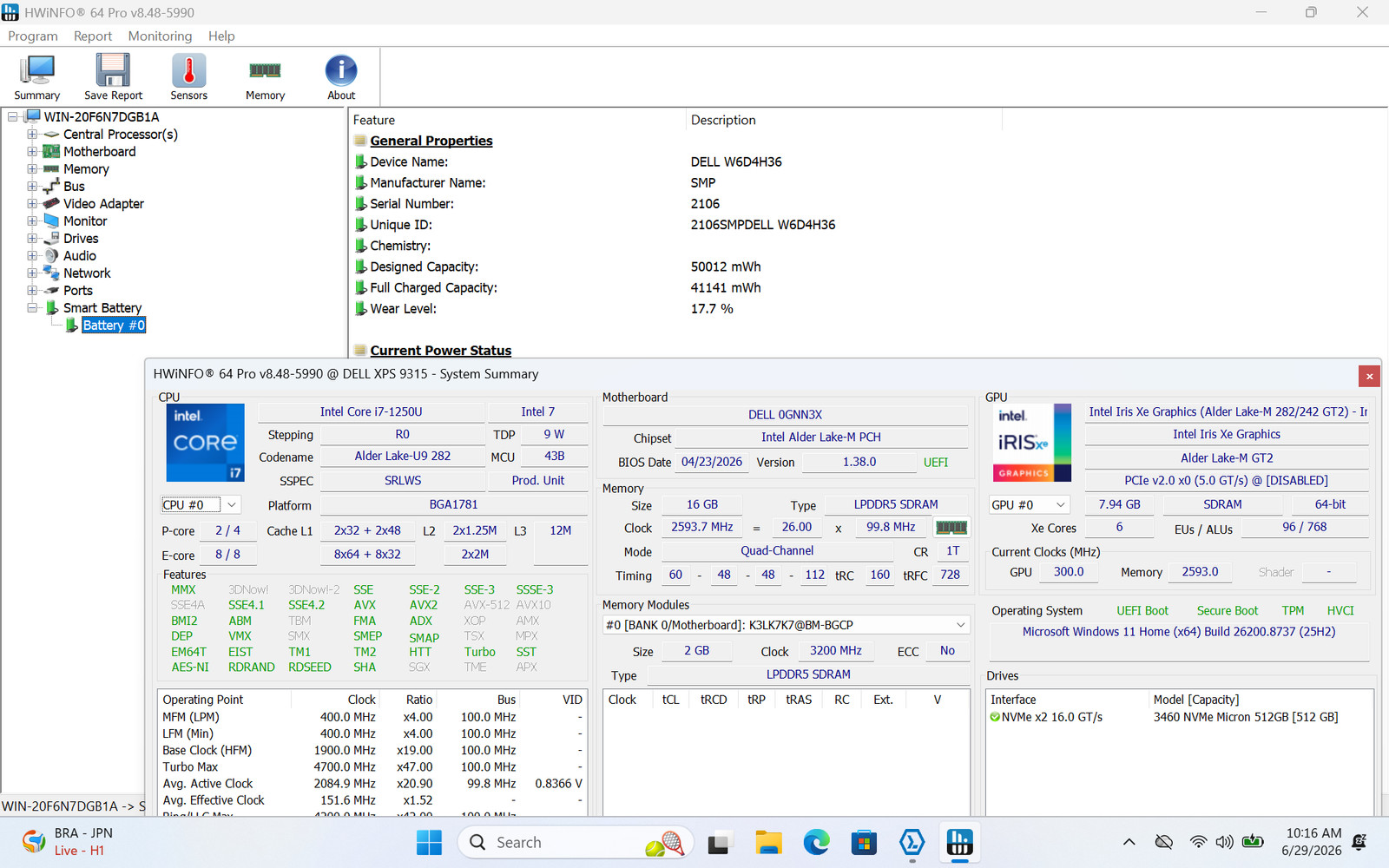Screen dimensions: 1389x868
Task: Collapse the Smart Battery tree node
Action: [32, 307]
